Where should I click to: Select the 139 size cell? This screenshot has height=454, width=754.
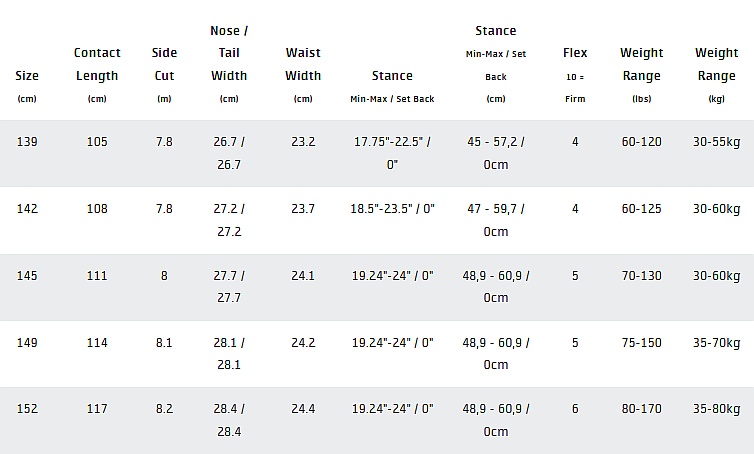28,142
